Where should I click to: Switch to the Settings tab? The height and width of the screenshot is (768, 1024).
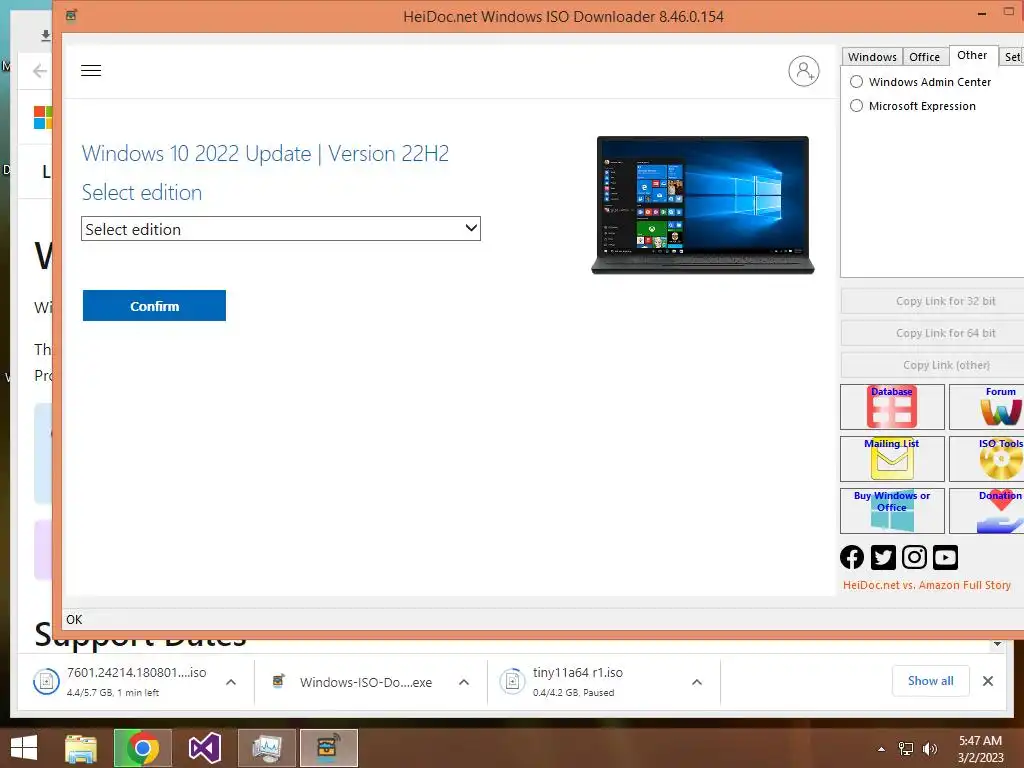[1012, 57]
